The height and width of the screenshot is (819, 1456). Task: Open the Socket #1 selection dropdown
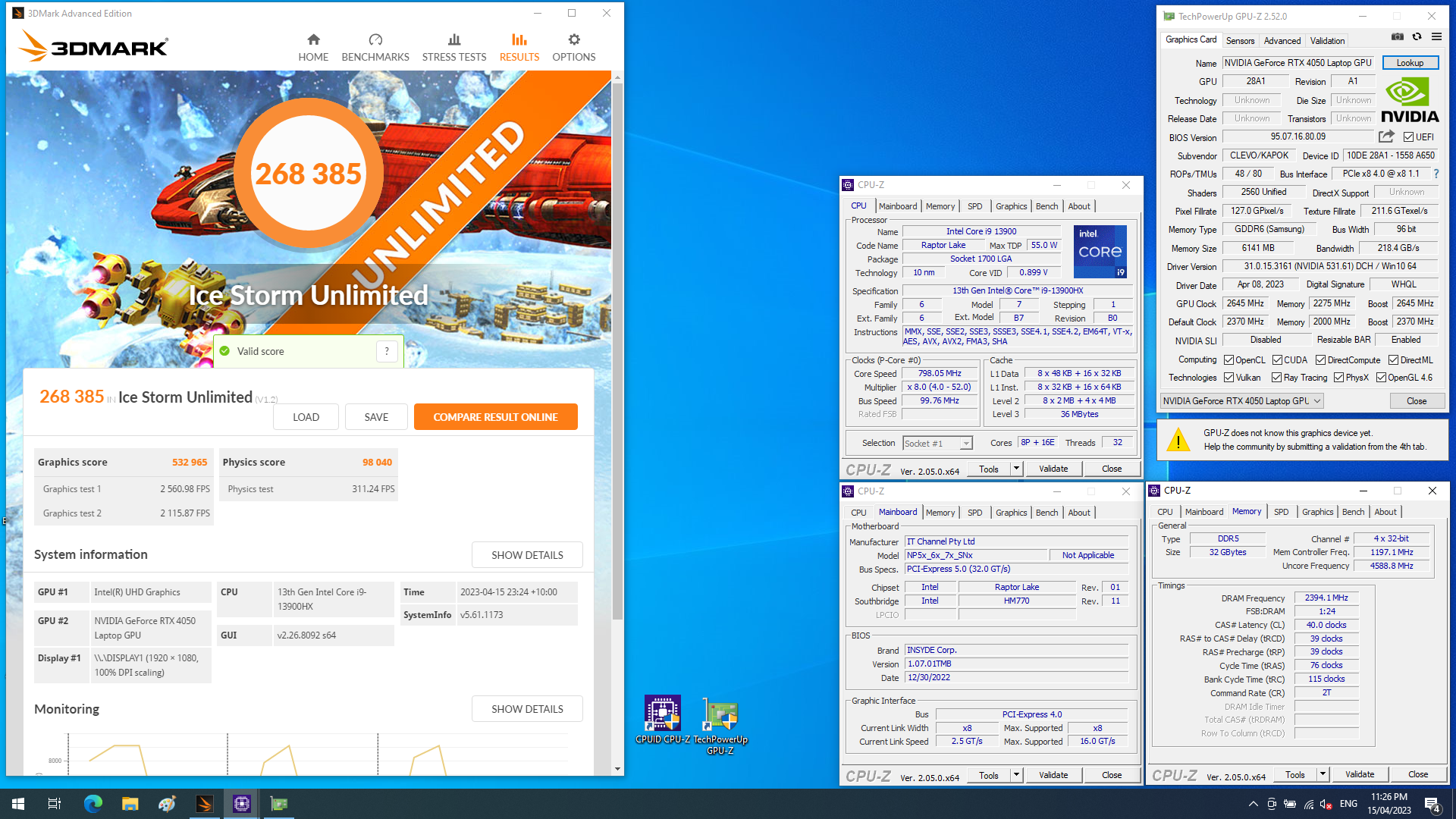point(937,444)
